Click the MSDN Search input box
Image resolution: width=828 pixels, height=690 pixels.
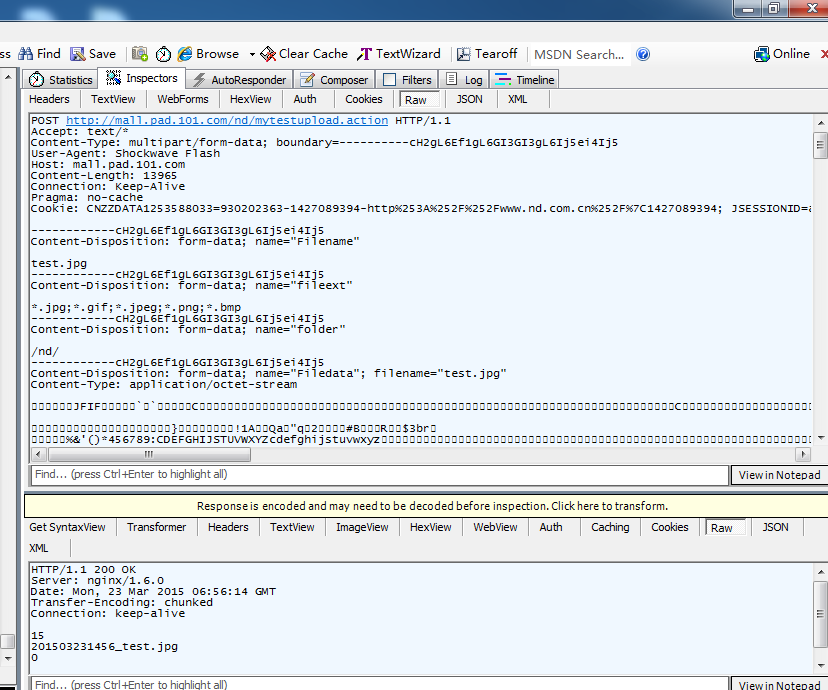click(579, 54)
